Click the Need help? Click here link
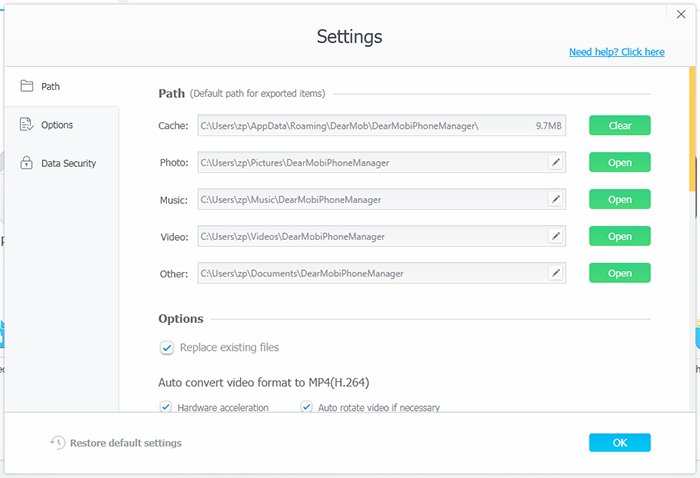This screenshot has width=700, height=478. point(617,52)
